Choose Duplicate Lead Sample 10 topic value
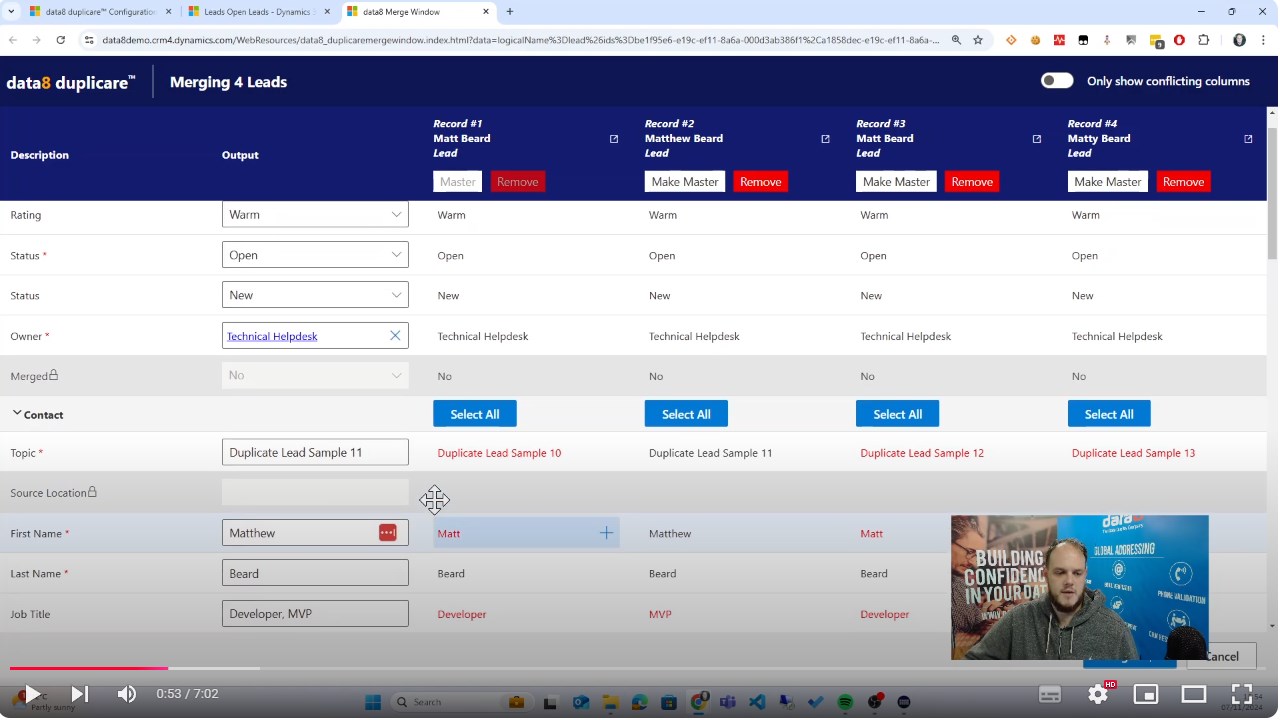This screenshot has height=720, width=1280. [499, 453]
